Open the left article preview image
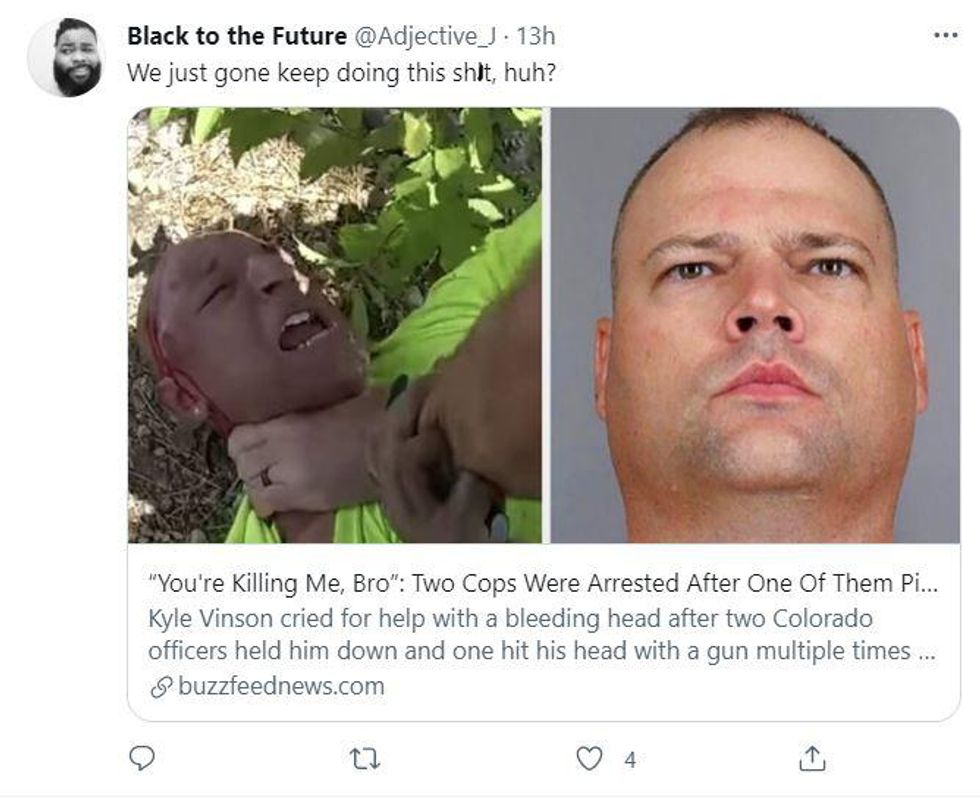This screenshot has height=801, width=980. (335, 325)
